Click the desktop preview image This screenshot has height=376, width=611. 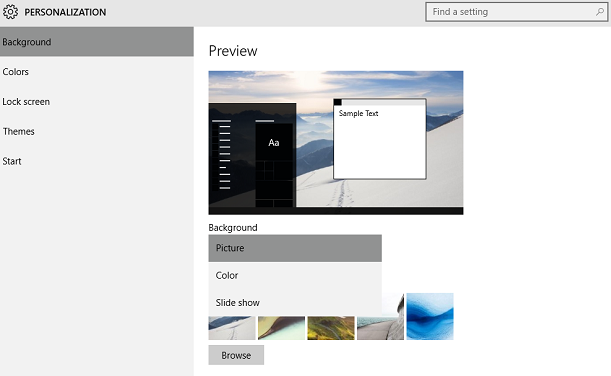336,143
